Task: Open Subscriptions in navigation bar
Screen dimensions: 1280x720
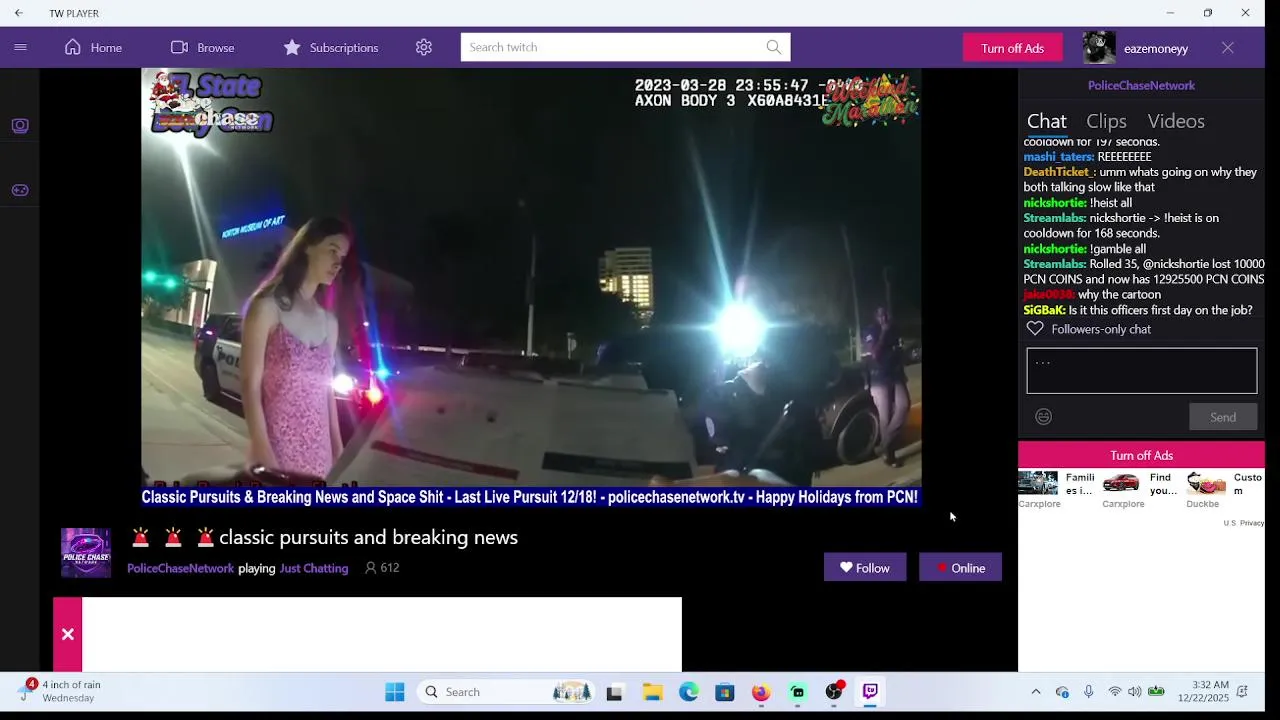Action: point(330,47)
